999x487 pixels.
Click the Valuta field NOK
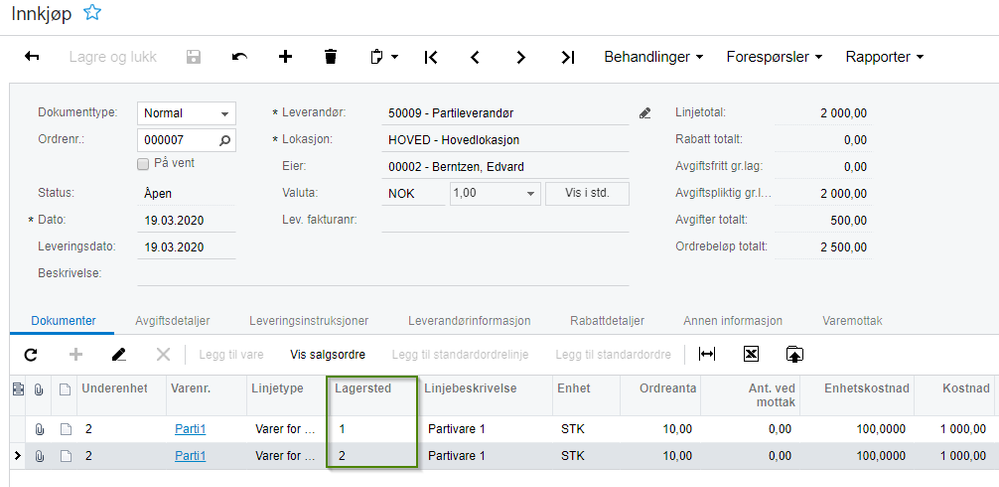pyautogui.click(x=413, y=194)
